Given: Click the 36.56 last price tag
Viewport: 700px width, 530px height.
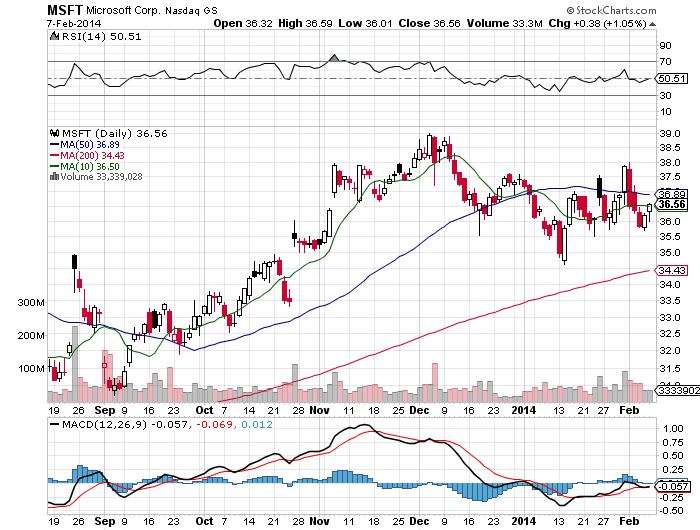Looking at the screenshot, I should pos(671,204).
